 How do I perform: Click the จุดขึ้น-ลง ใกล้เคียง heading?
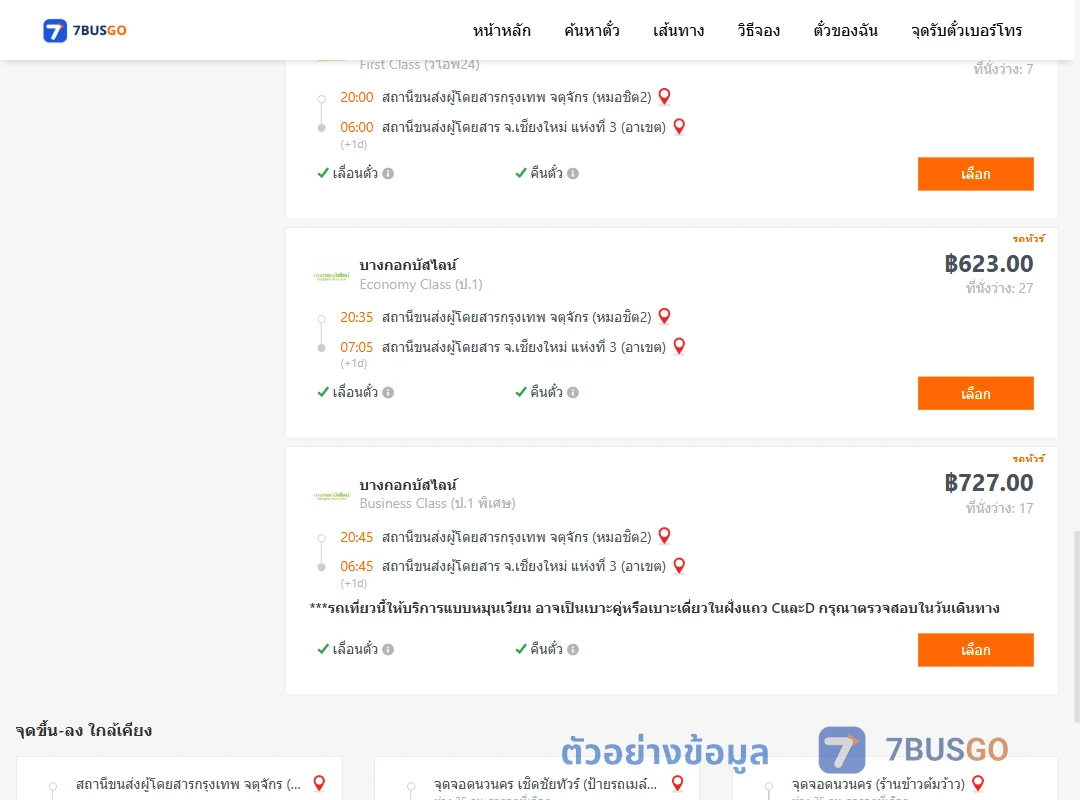pos(84,730)
